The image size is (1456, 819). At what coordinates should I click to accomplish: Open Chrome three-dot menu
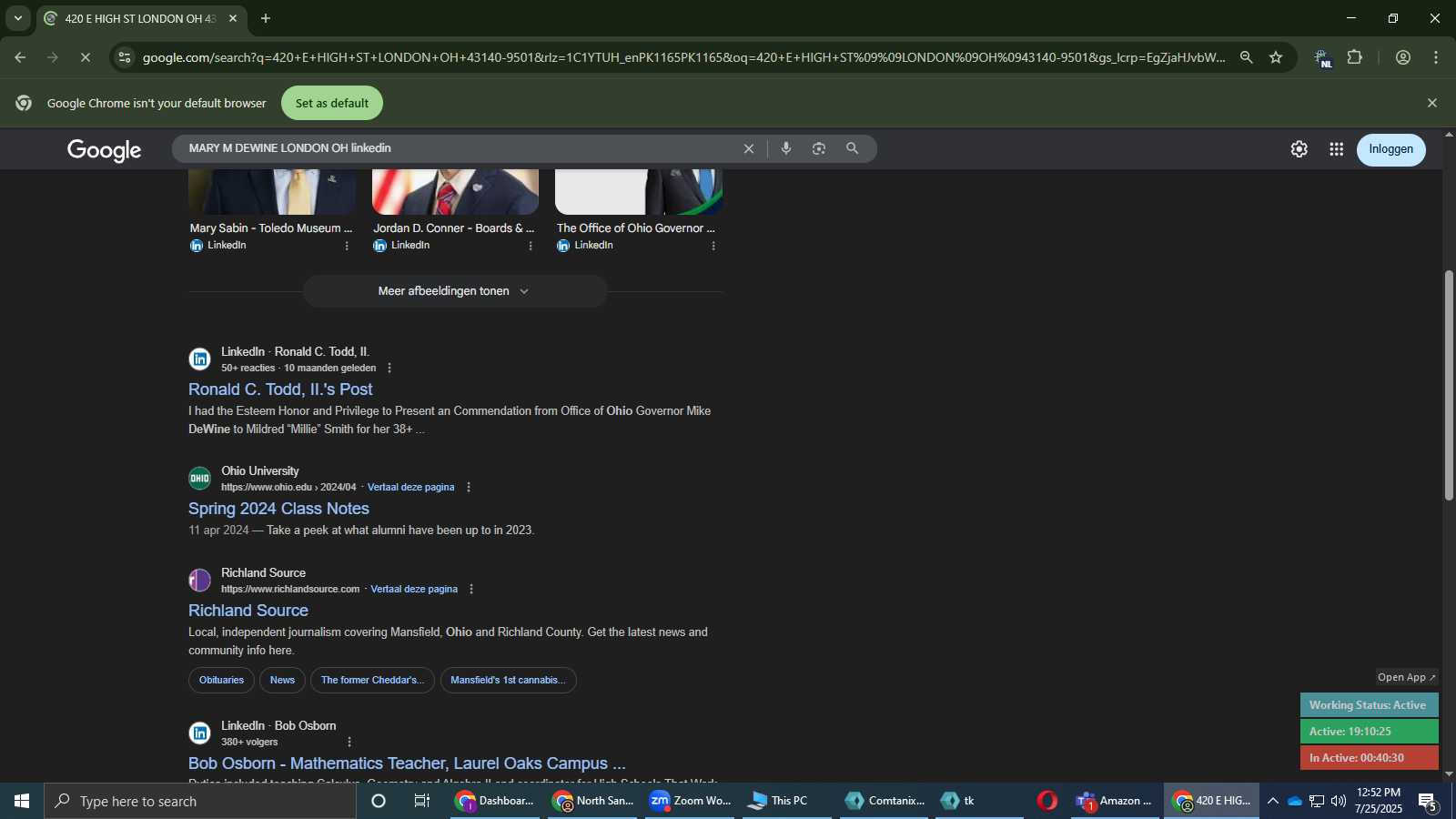click(1436, 57)
